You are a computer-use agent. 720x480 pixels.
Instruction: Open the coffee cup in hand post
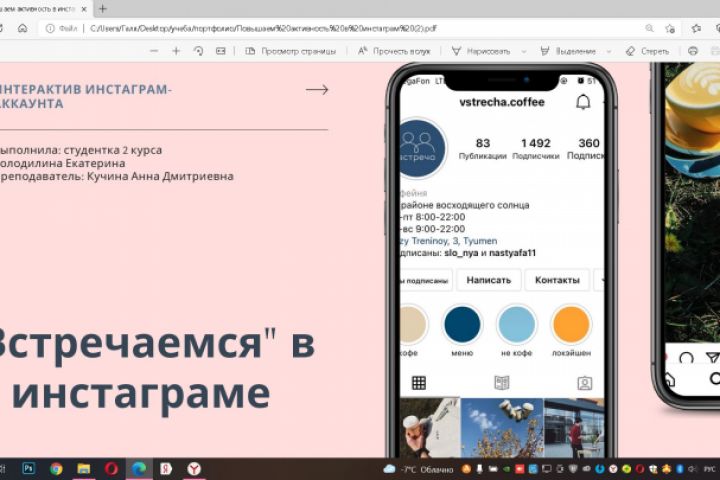(430, 428)
